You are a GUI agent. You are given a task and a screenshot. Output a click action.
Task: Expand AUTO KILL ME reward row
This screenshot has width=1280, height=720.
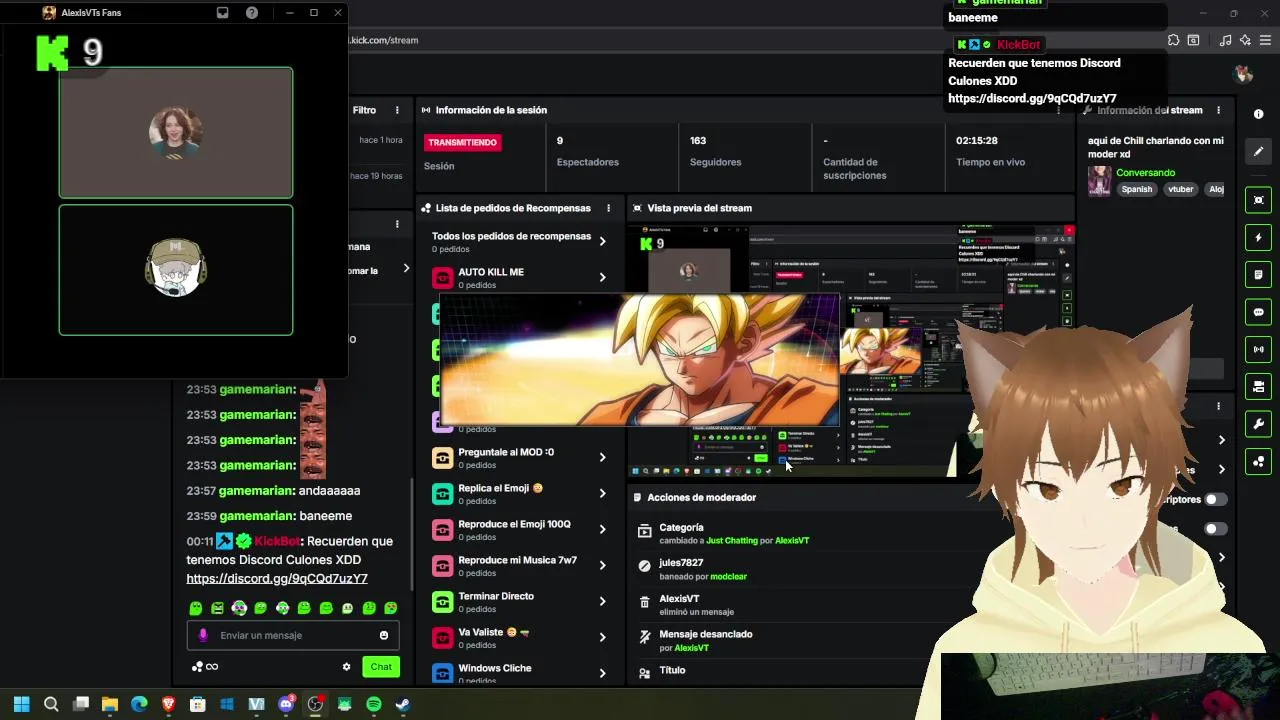tap(602, 277)
